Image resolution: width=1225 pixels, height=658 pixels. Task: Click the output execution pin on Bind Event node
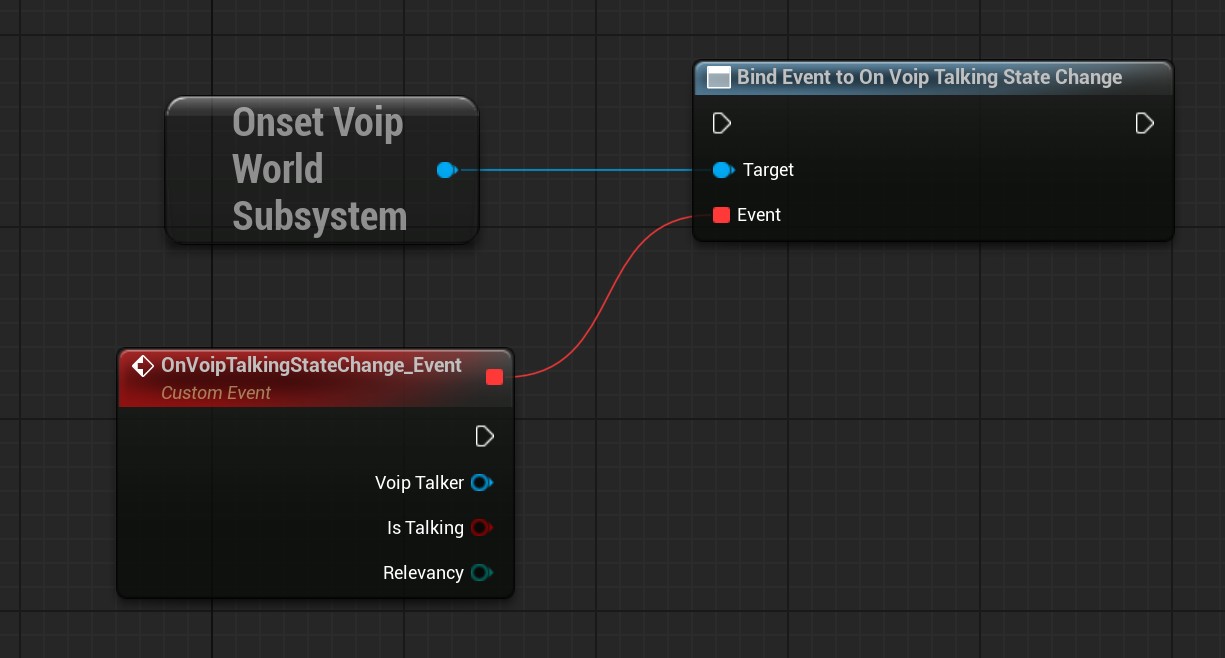1145,123
